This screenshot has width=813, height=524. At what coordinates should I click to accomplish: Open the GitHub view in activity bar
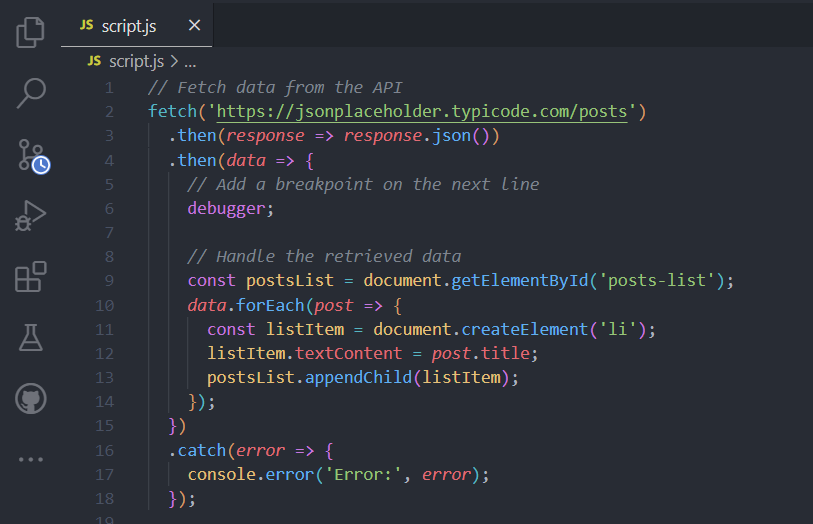31,399
